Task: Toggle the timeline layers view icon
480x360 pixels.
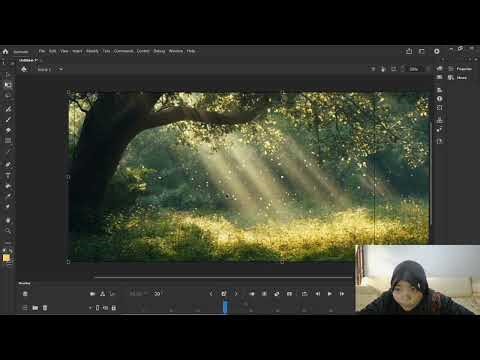Action: pyautogui.click(x=25, y=294)
